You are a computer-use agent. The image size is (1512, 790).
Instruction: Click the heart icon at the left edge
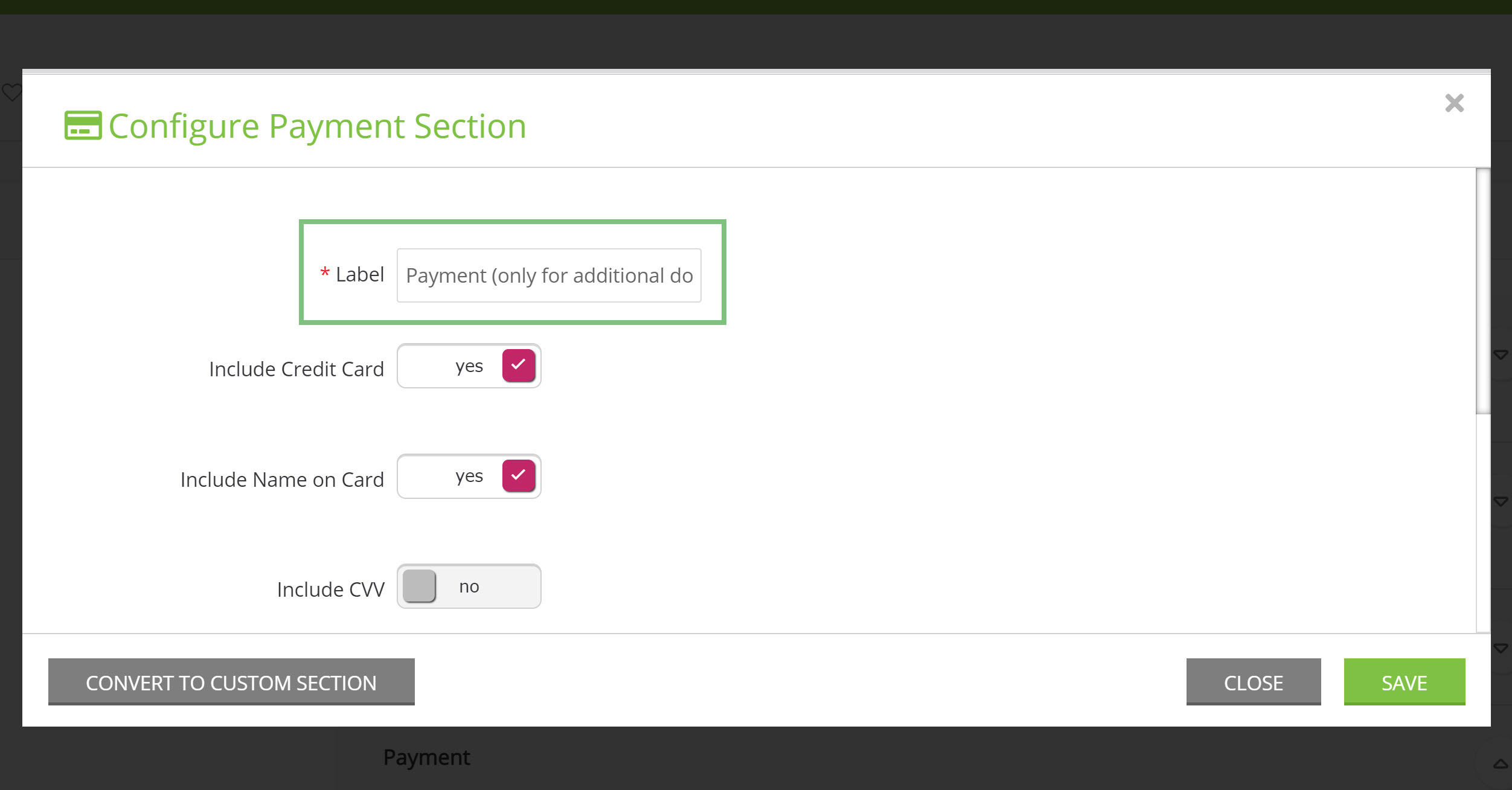[11, 92]
